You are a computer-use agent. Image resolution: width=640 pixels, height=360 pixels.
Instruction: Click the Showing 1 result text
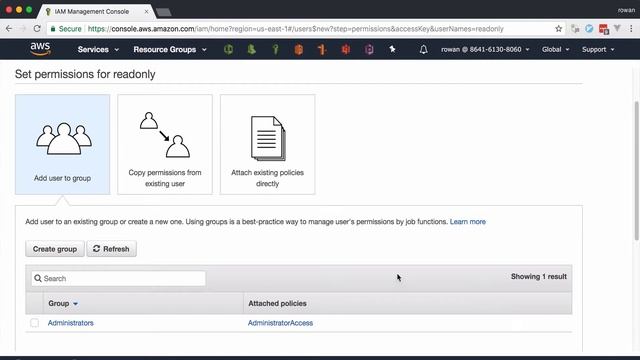click(x=539, y=276)
